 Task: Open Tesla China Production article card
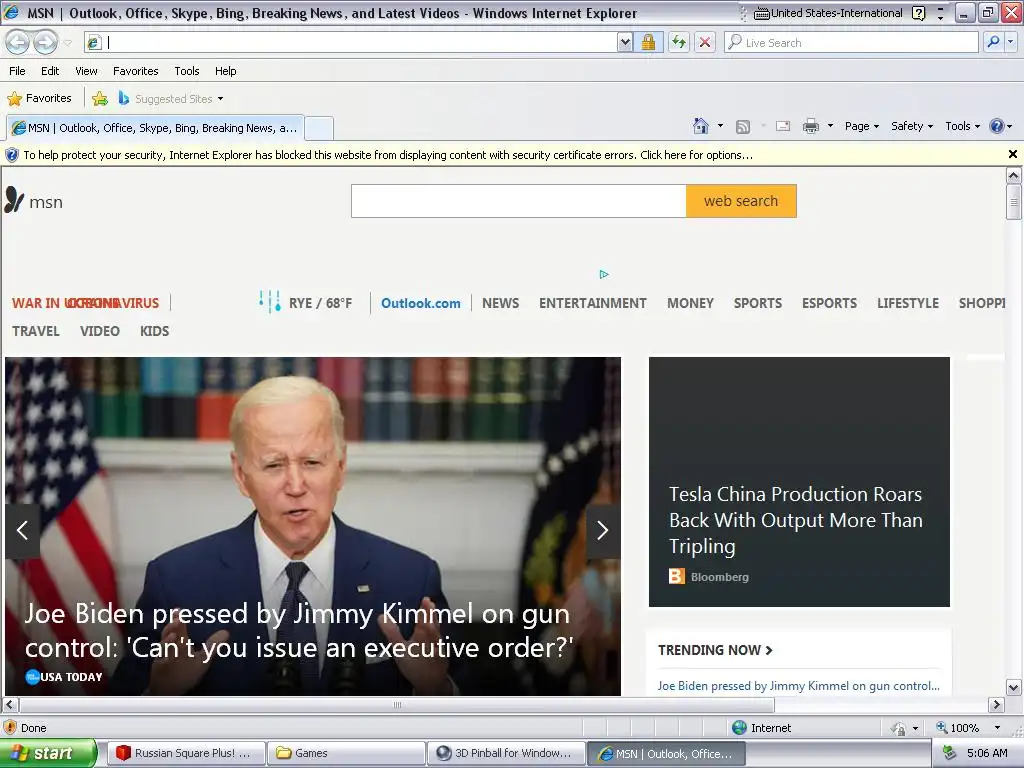[799, 482]
